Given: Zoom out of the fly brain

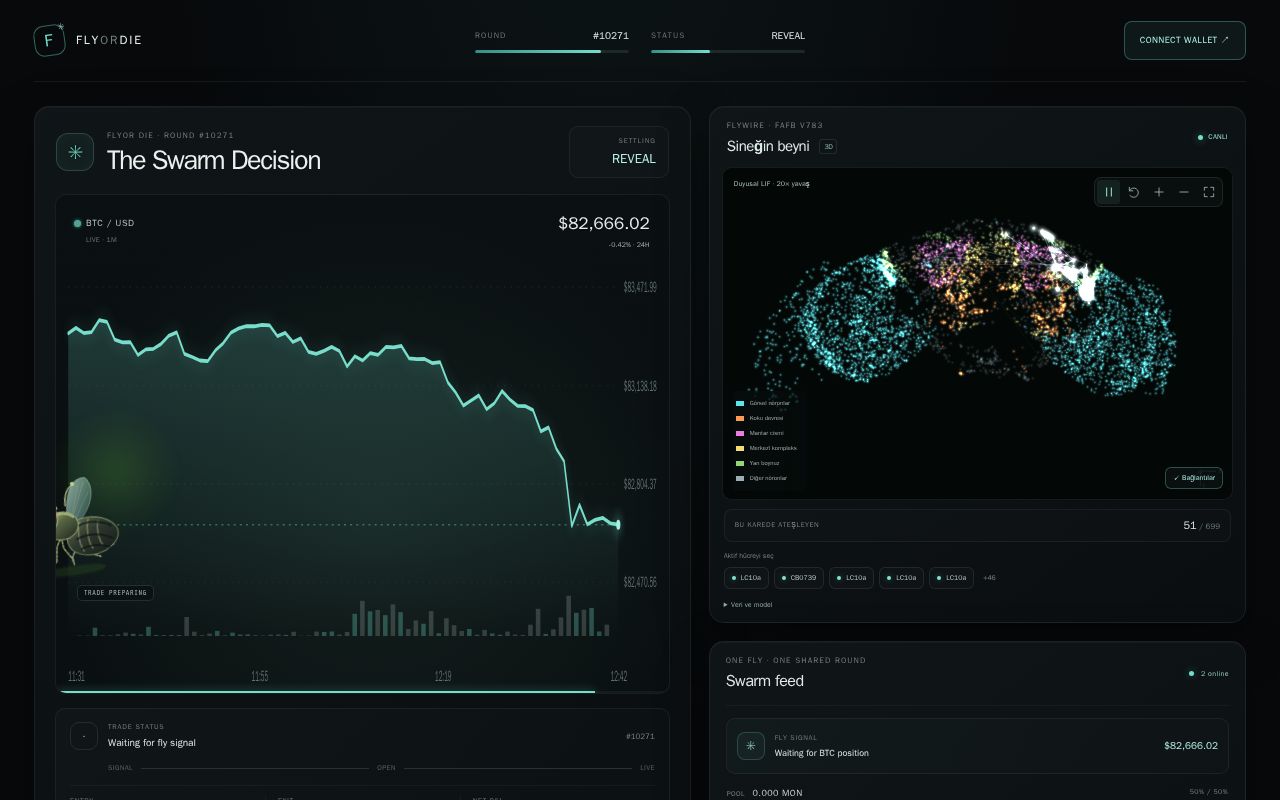Looking at the screenshot, I should 1184,192.
